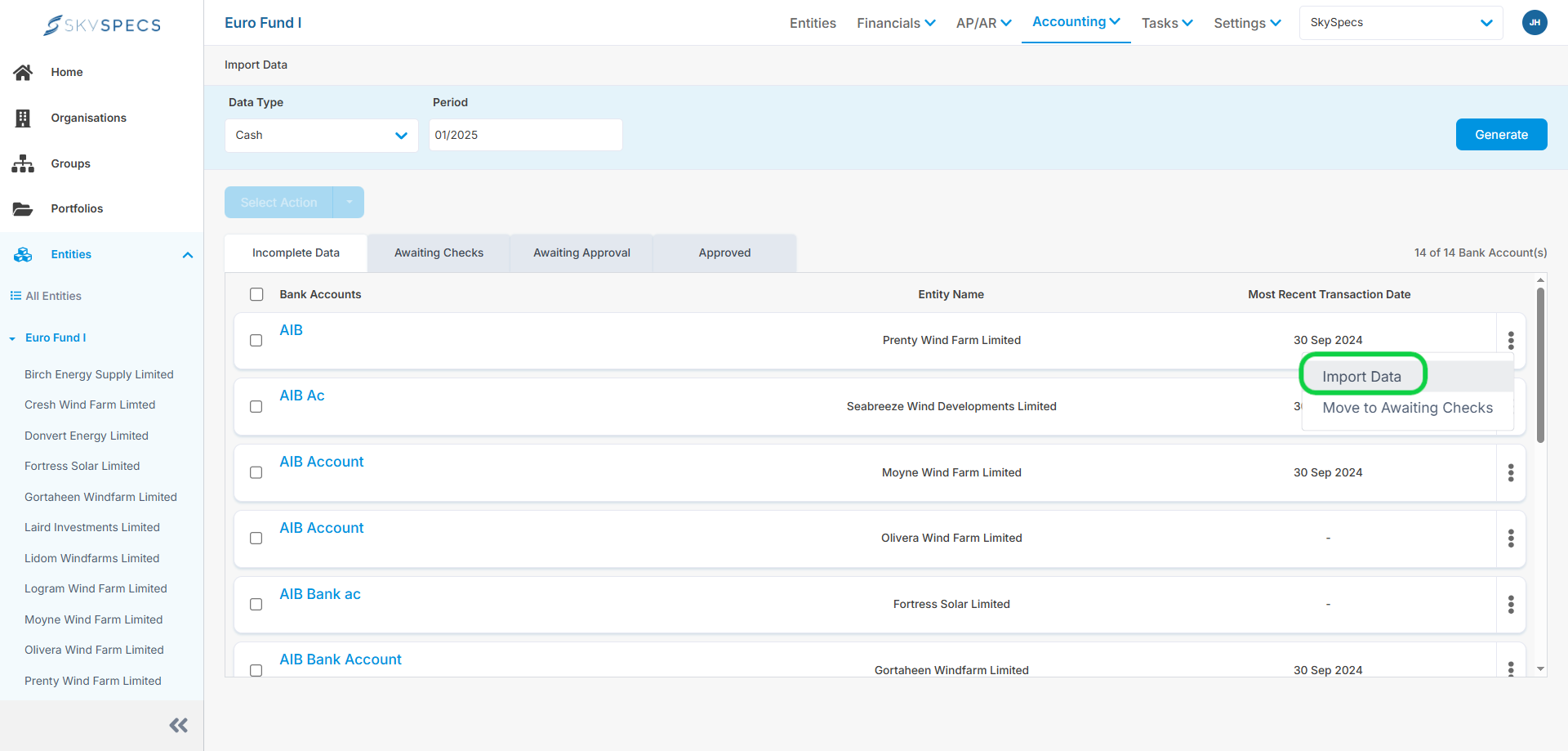1568x751 pixels.
Task: Select Logram Wind Farm Limited in sidebar
Action: click(96, 588)
